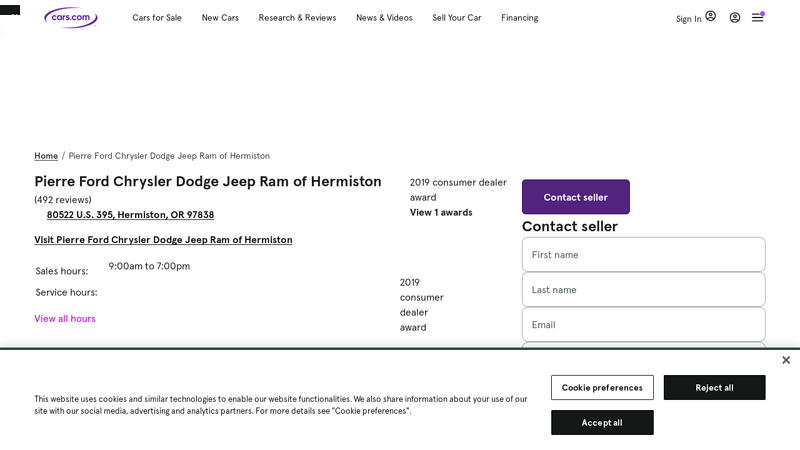Click the (492 reviews) text
The image size is (800, 450).
(63, 199)
